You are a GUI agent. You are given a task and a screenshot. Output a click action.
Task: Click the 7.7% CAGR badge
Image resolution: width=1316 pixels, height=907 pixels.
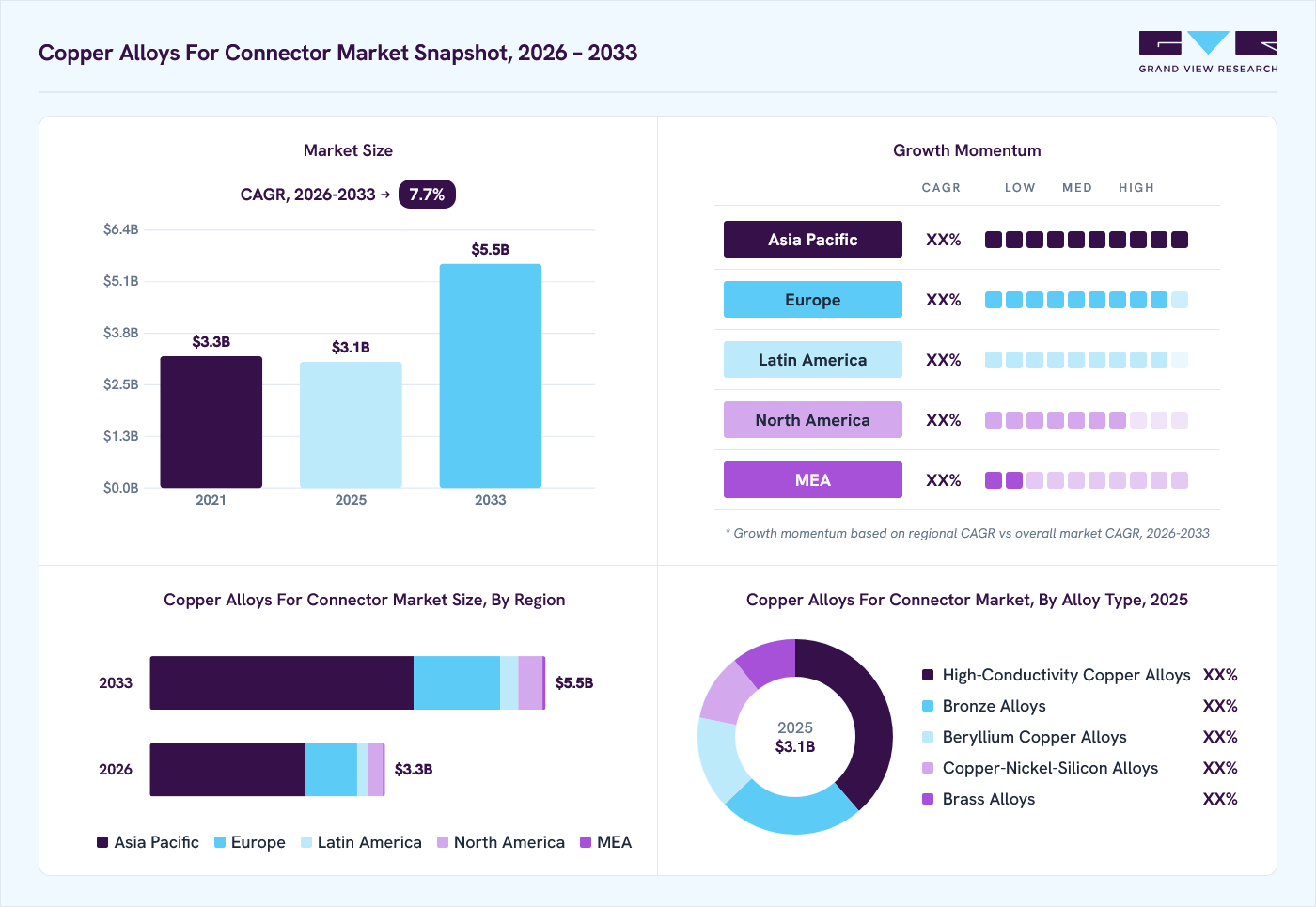(427, 195)
